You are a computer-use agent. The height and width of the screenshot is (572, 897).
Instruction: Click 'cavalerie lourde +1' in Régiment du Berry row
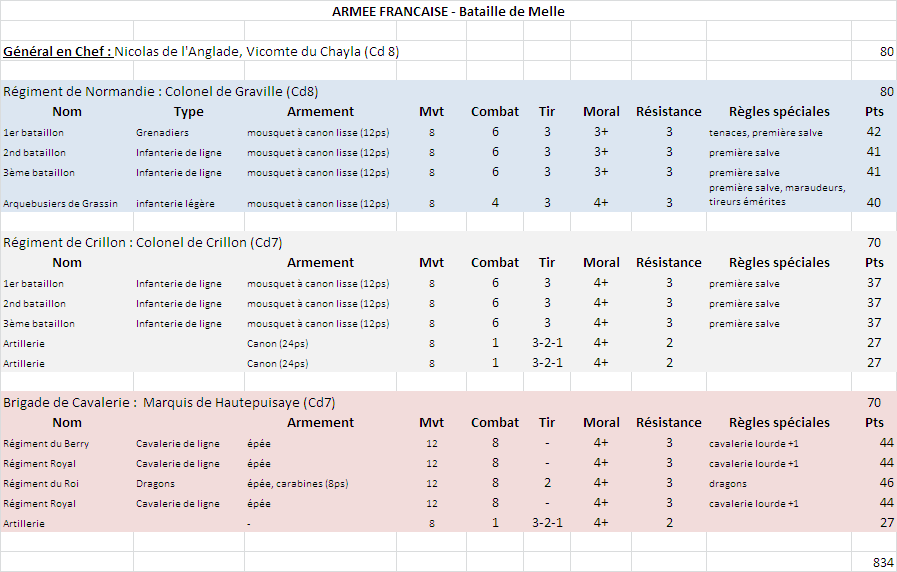pos(753,444)
